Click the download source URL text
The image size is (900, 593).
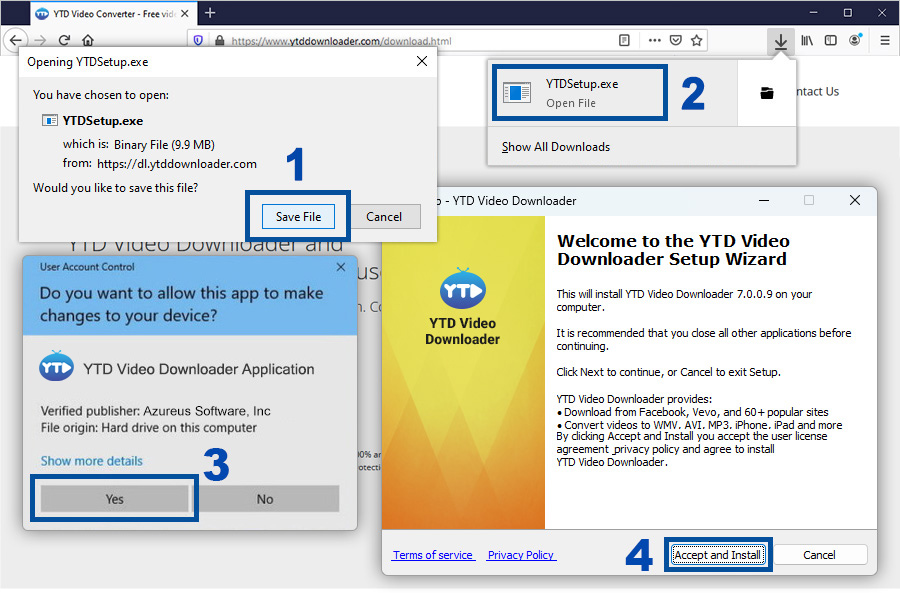177,164
